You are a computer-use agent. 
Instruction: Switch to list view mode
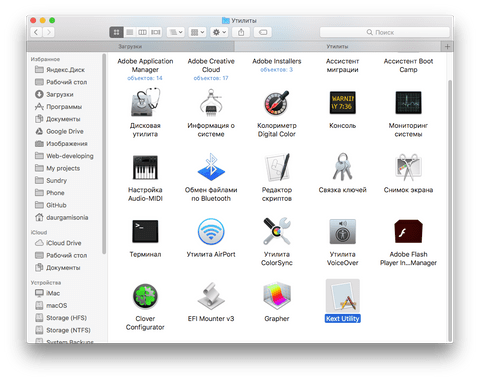(x=129, y=32)
